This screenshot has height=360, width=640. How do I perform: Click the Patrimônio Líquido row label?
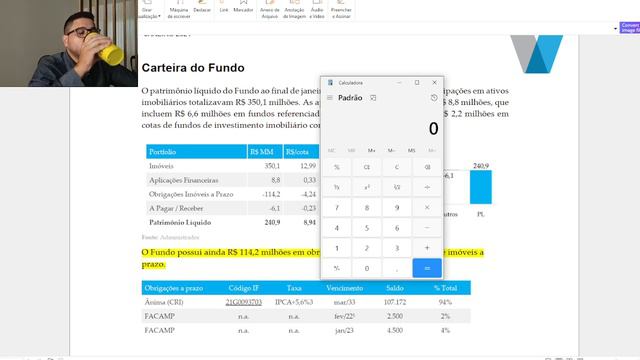(x=180, y=222)
